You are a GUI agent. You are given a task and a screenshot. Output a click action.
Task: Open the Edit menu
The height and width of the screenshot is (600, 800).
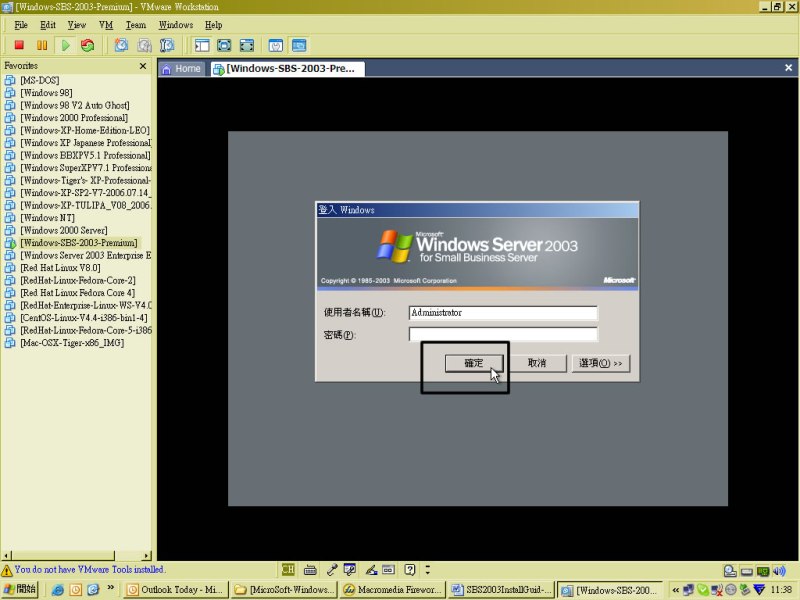coord(48,24)
